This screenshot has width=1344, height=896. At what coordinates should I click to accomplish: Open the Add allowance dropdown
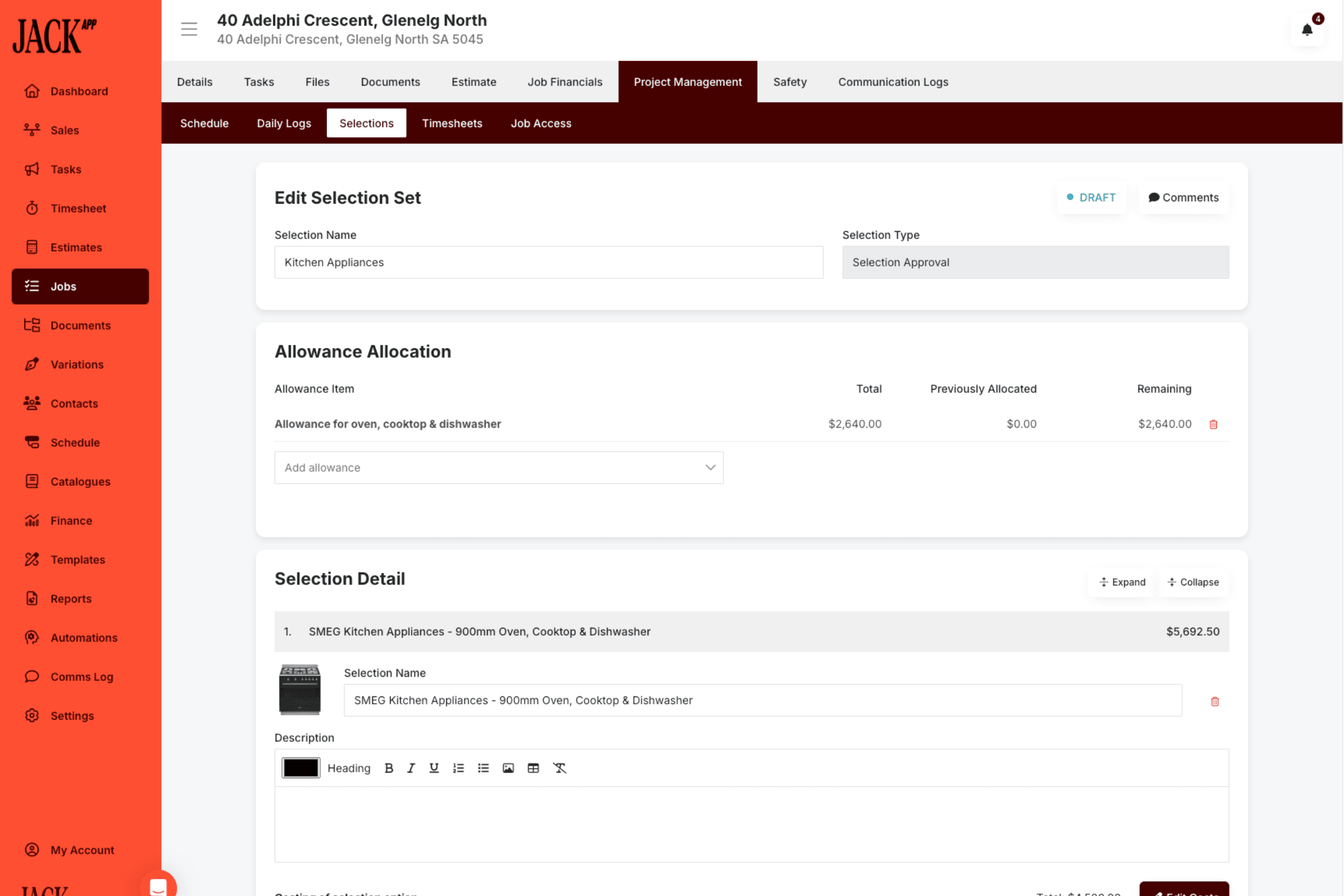pos(499,468)
